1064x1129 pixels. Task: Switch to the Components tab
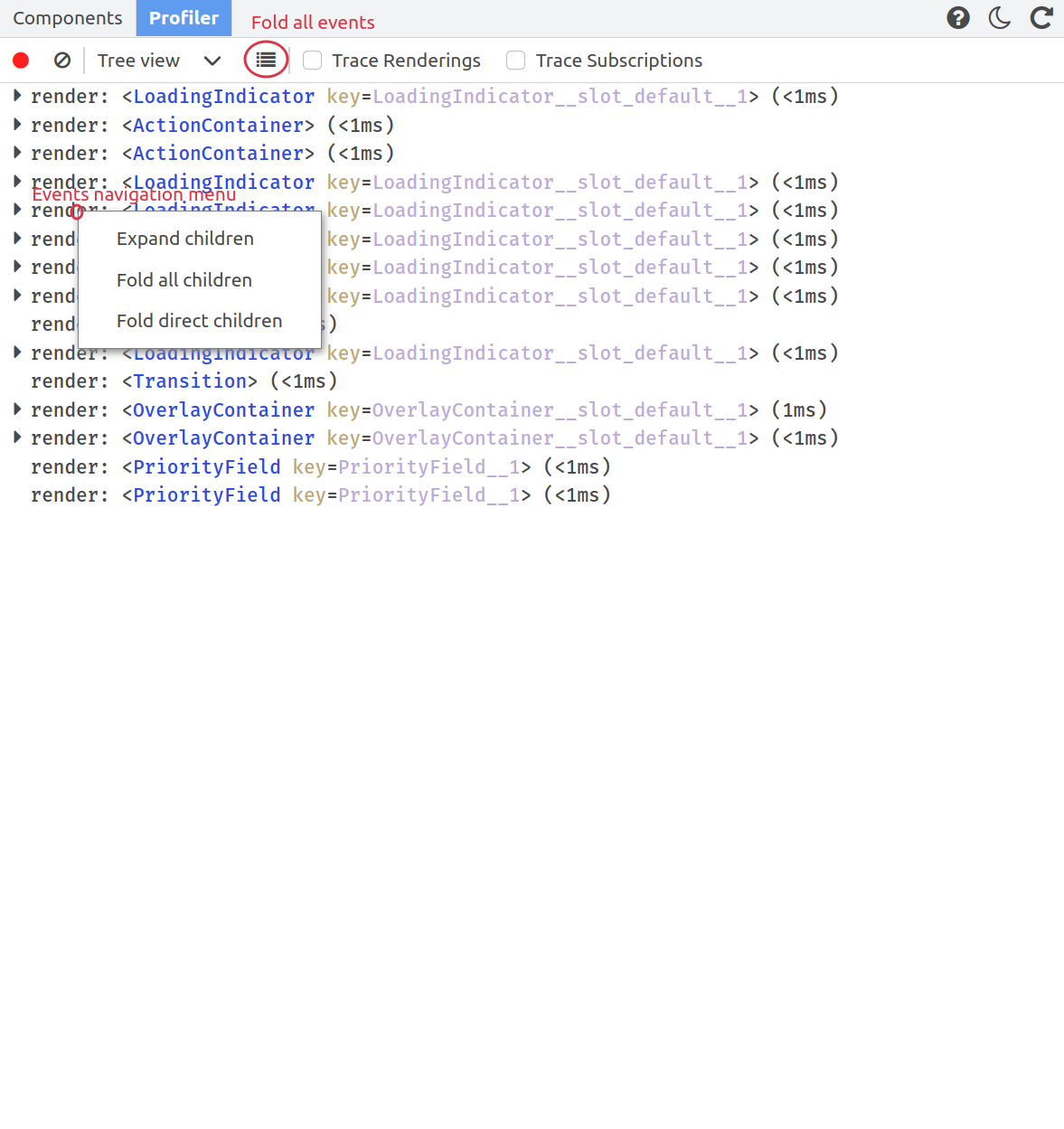[x=68, y=18]
